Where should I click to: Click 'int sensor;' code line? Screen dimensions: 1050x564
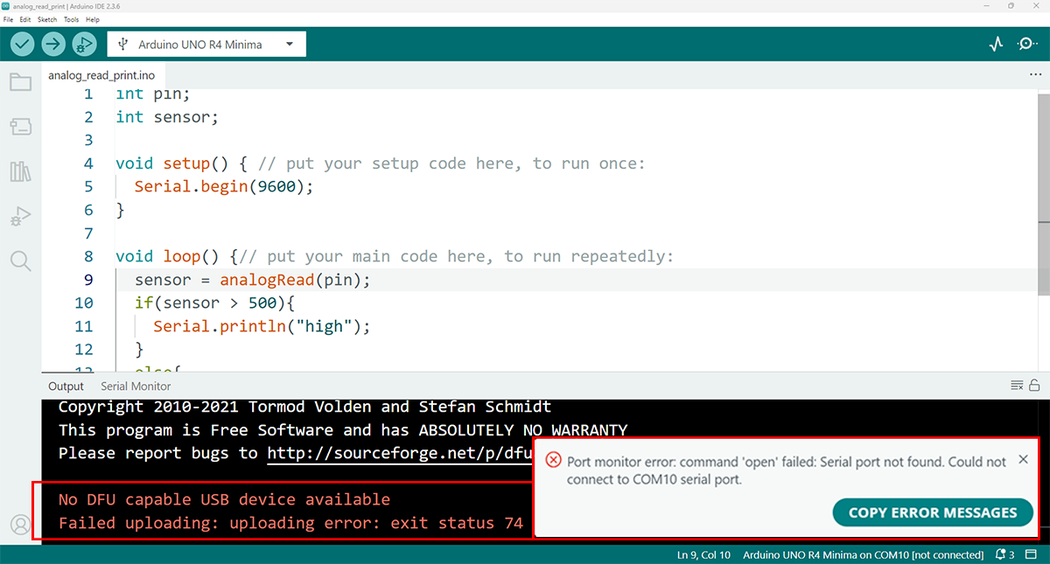(167, 117)
